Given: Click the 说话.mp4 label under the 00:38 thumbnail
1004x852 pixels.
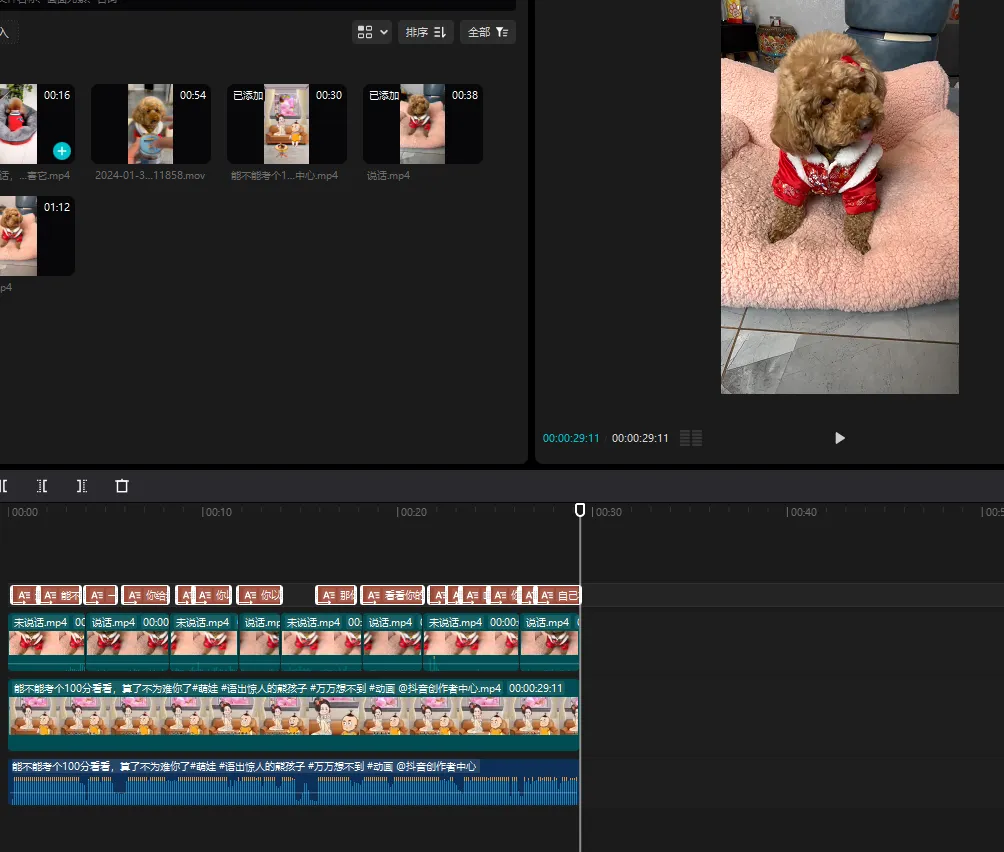Looking at the screenshot, I should pos(388,175).
